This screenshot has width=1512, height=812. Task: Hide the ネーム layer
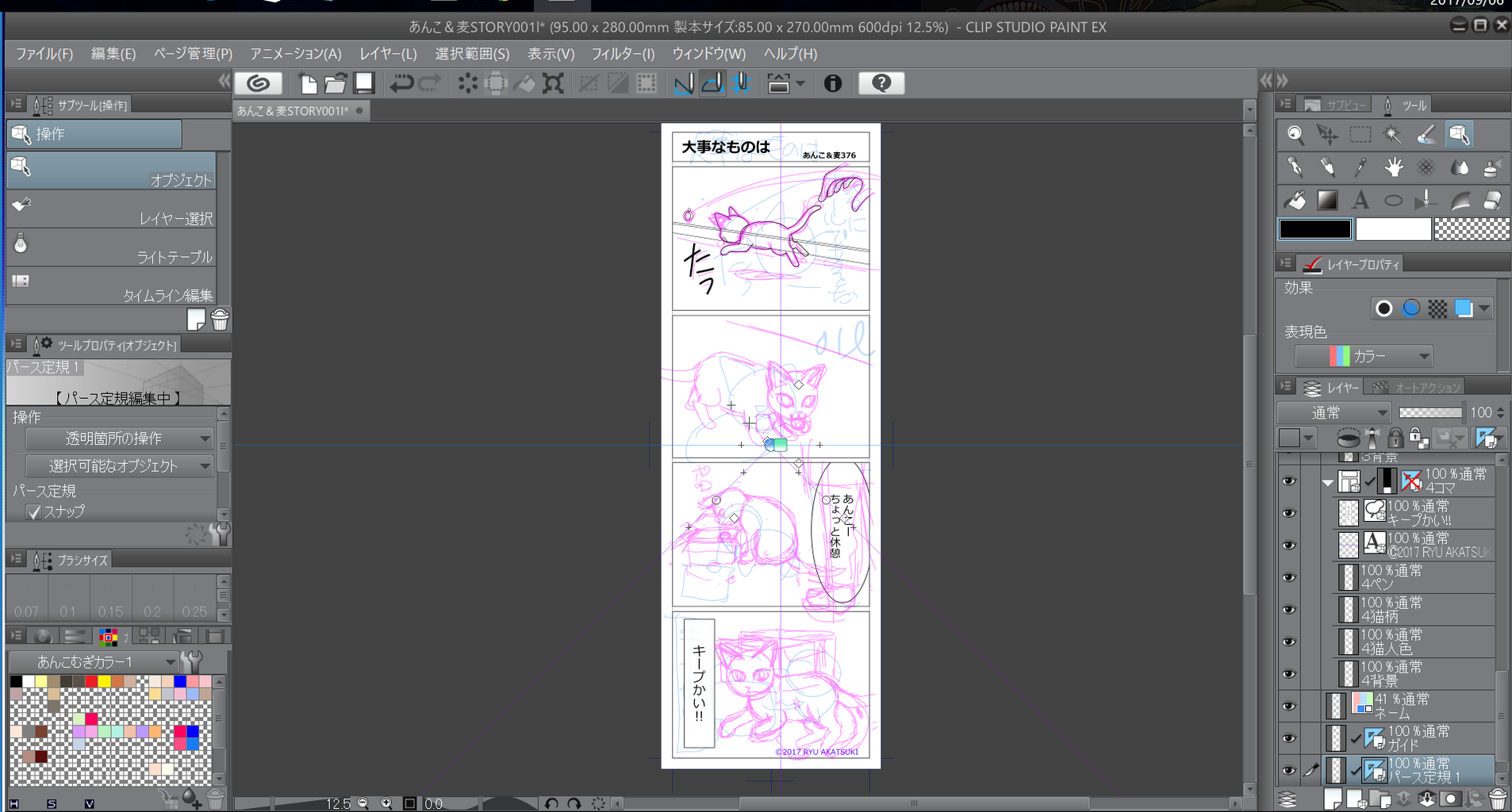pos(1289,706)
